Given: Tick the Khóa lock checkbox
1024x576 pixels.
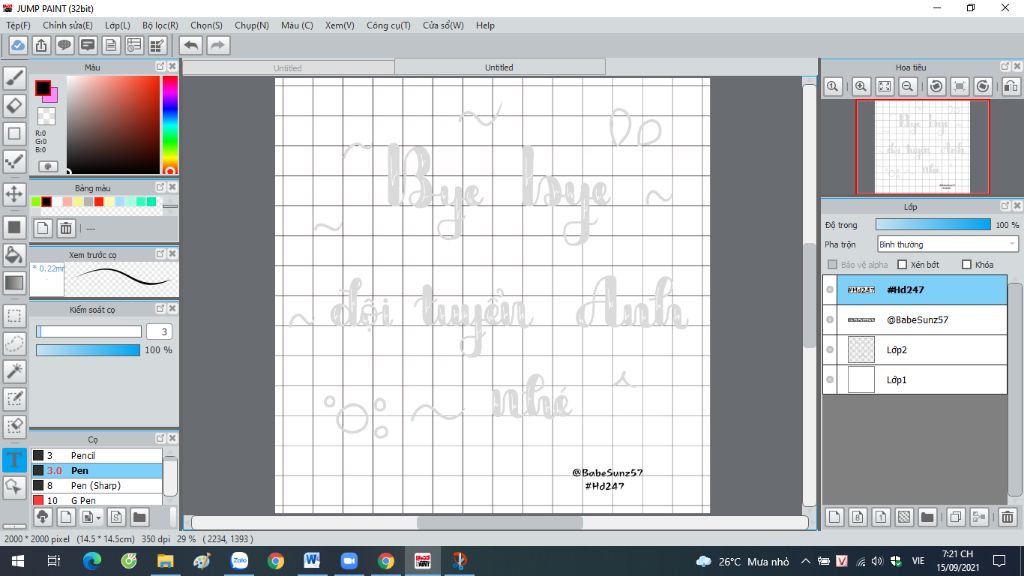Looking at the screenshot, I should pyautogui.click(x=967, y=264).
